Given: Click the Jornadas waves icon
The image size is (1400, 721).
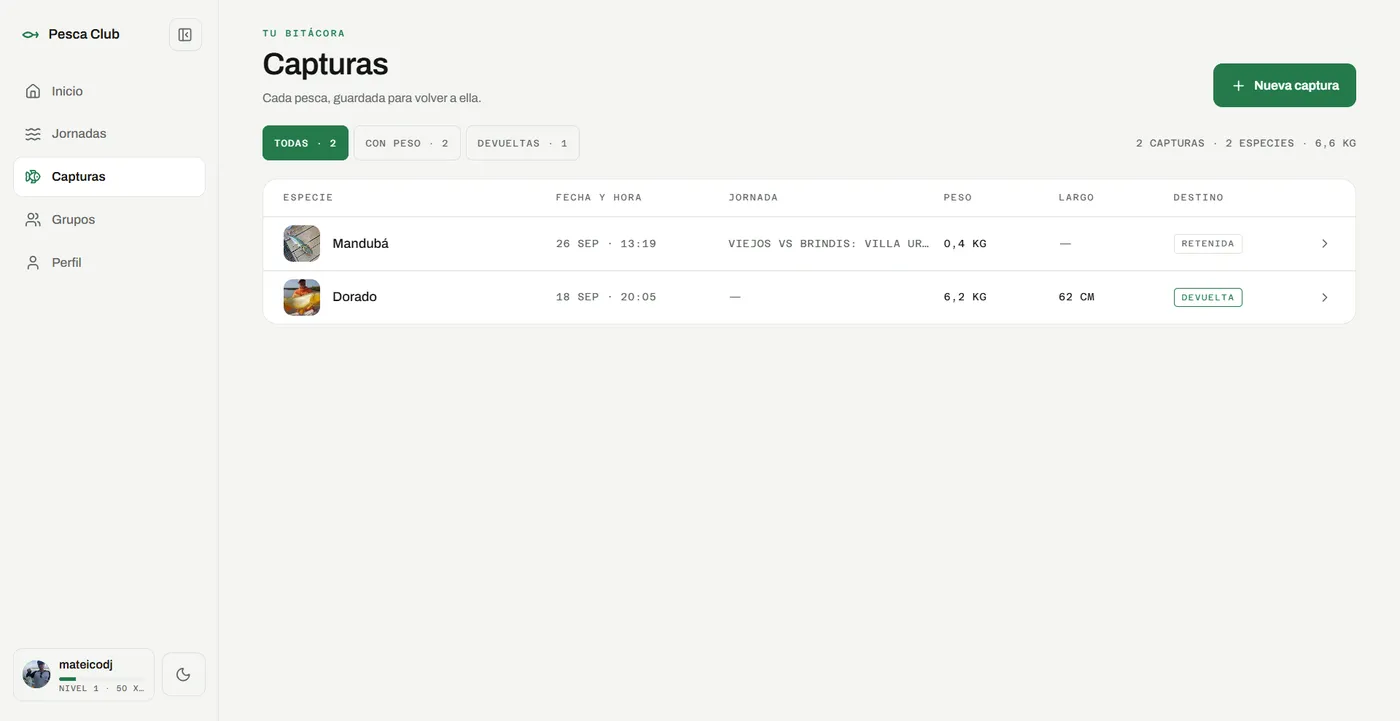Looking at the screenshot, I should coord(33,134).
